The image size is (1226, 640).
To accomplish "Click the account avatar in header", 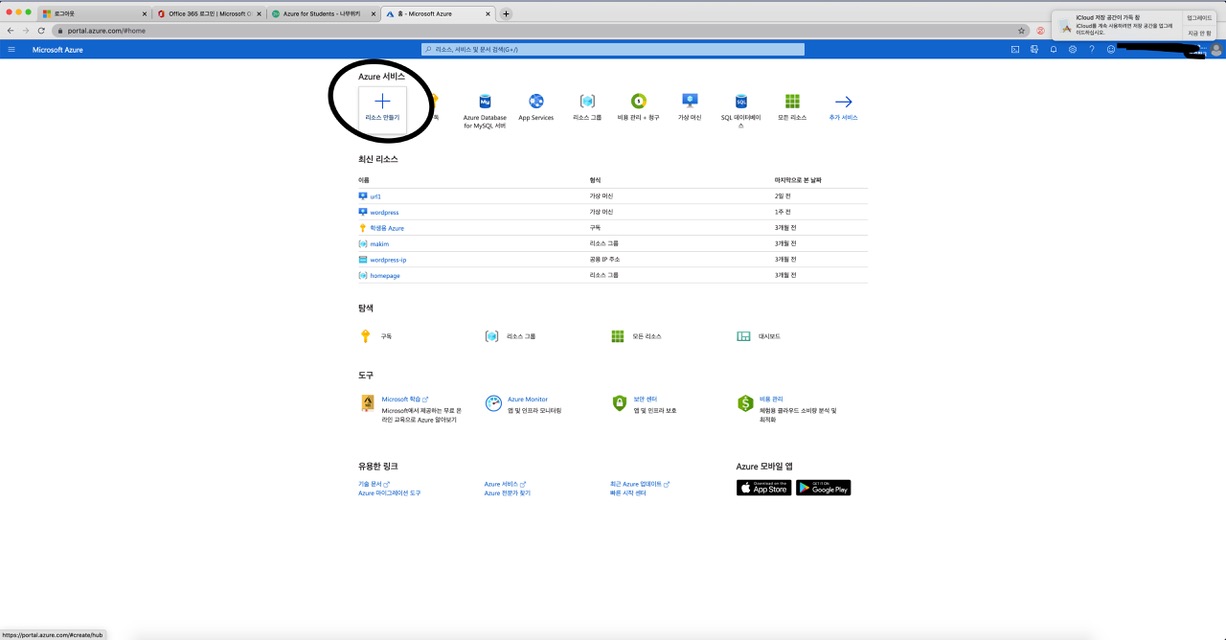I will 1216,50.
